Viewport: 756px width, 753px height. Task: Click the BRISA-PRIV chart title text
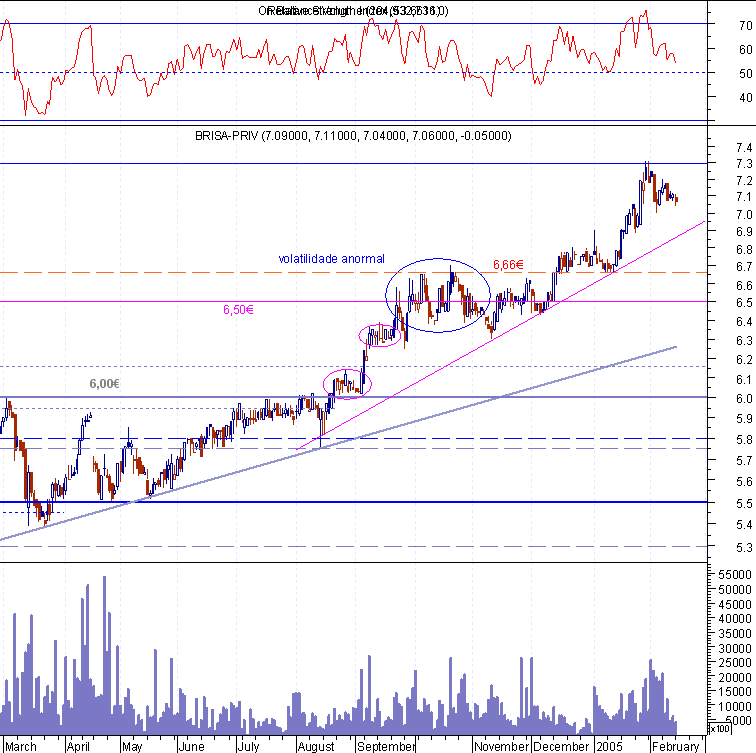tap(353, 136)
